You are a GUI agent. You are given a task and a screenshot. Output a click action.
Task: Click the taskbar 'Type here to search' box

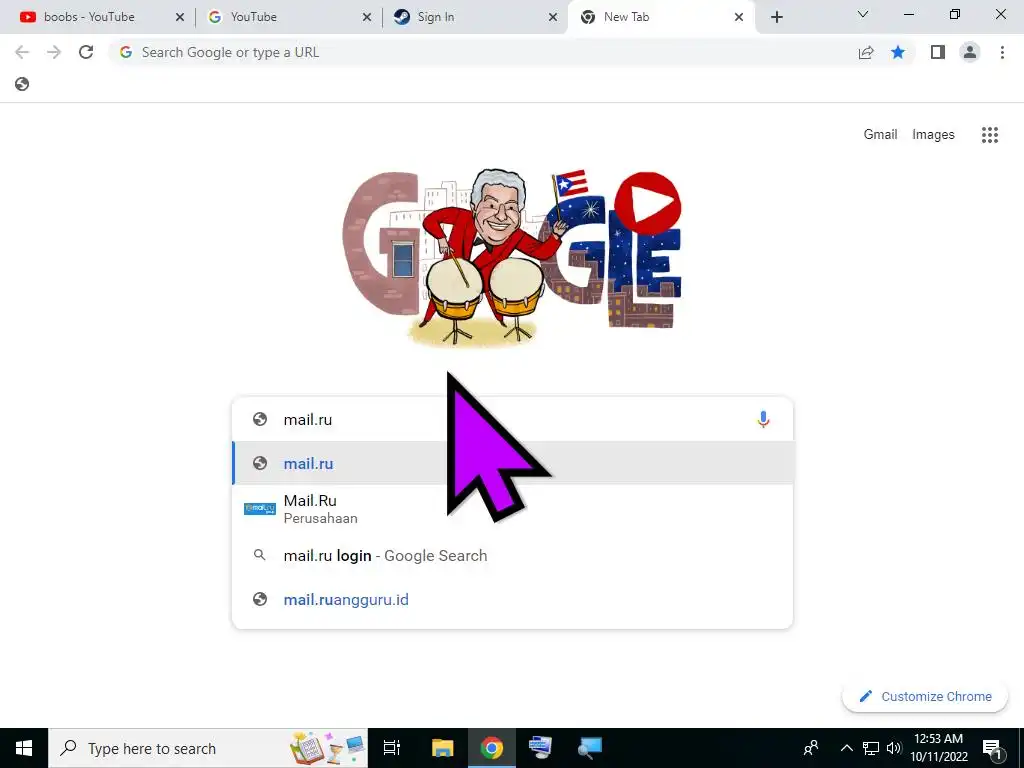click(208, 748)
